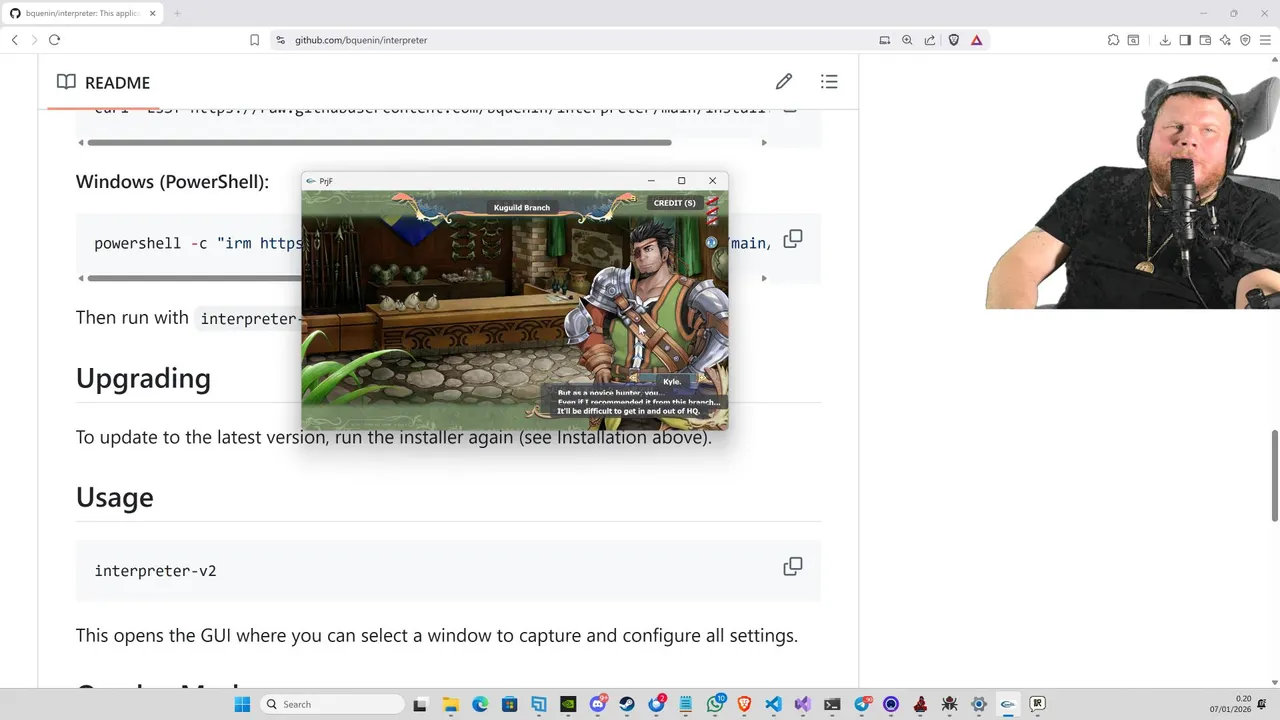Open the site settings icon beside the URL

[x=280, y=40]
